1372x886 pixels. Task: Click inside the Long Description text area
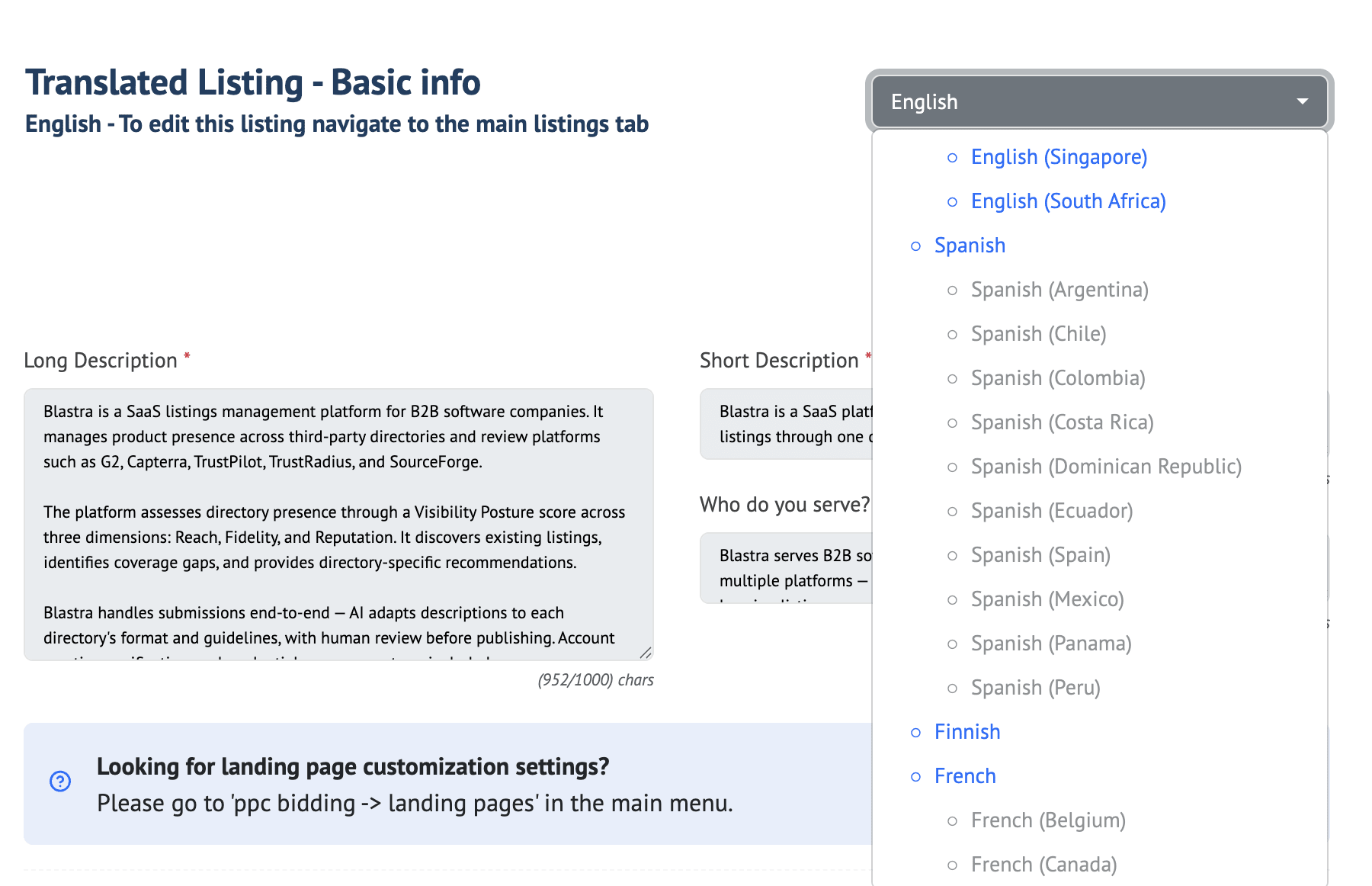pyautogui.click(x=339, y=526)
